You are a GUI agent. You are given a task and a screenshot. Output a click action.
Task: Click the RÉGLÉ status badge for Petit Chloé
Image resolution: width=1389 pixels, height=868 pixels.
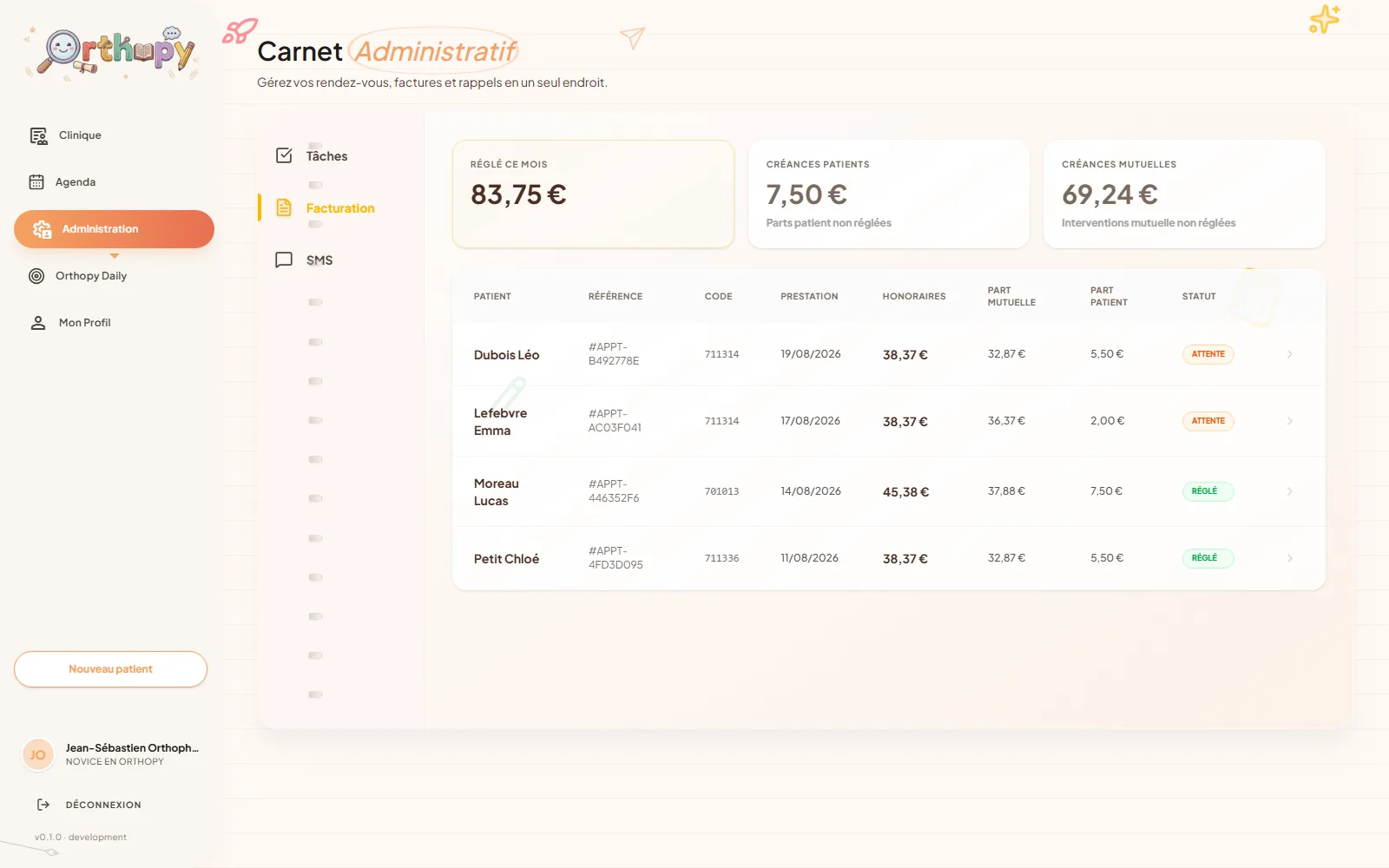pos(1208,558)
